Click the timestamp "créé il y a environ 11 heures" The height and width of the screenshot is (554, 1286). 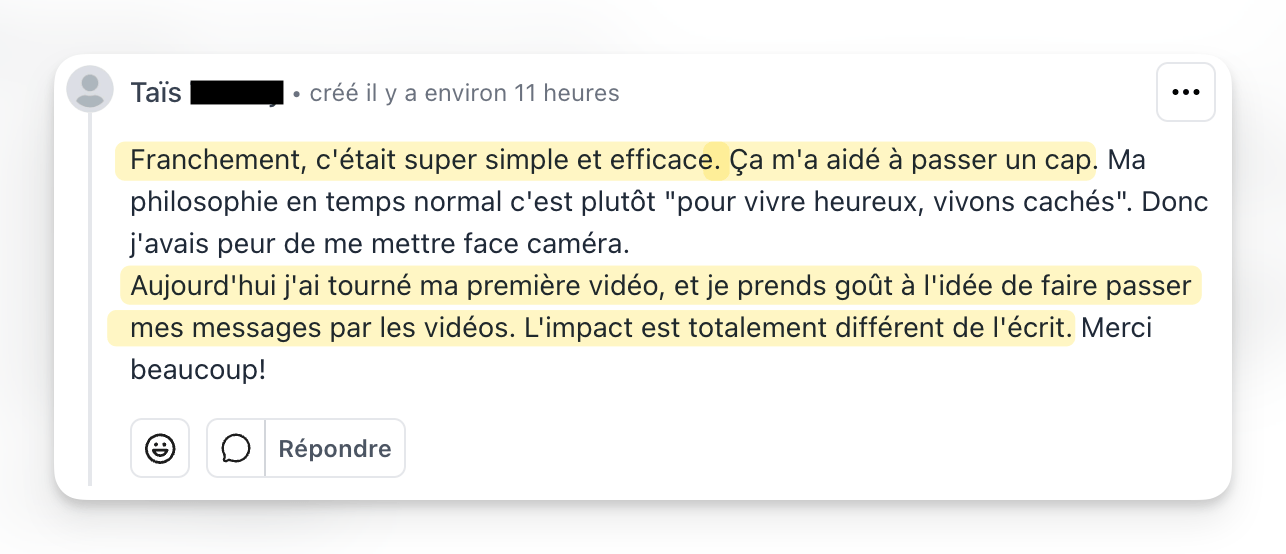click(x=464, y=93)
